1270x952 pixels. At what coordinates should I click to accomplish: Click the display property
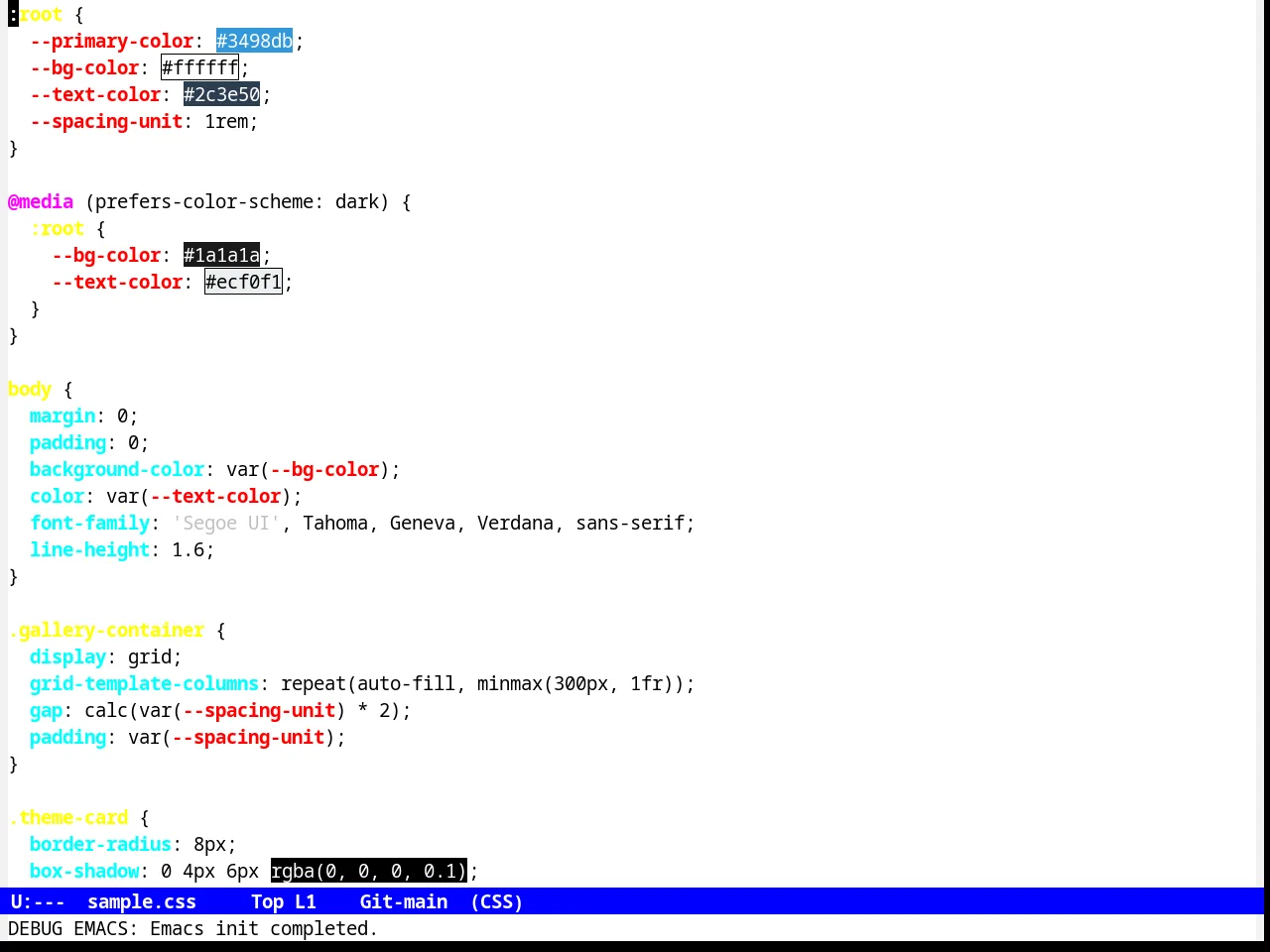(x=68, y=656)
